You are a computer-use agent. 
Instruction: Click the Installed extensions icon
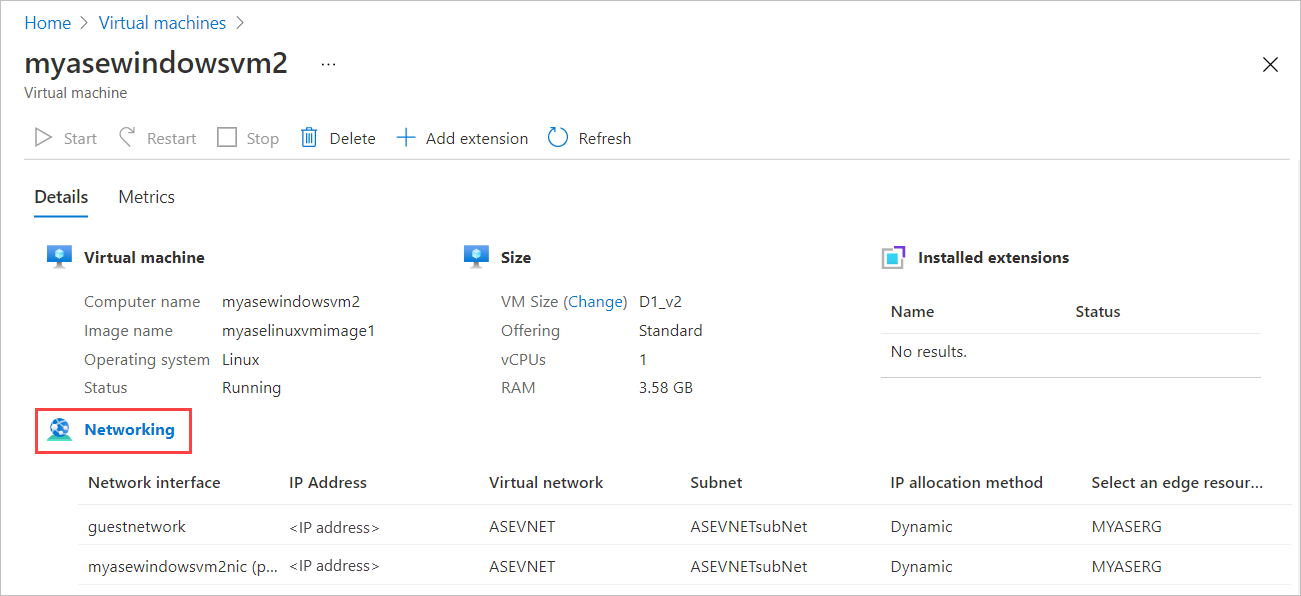click(x=893, y=258)
